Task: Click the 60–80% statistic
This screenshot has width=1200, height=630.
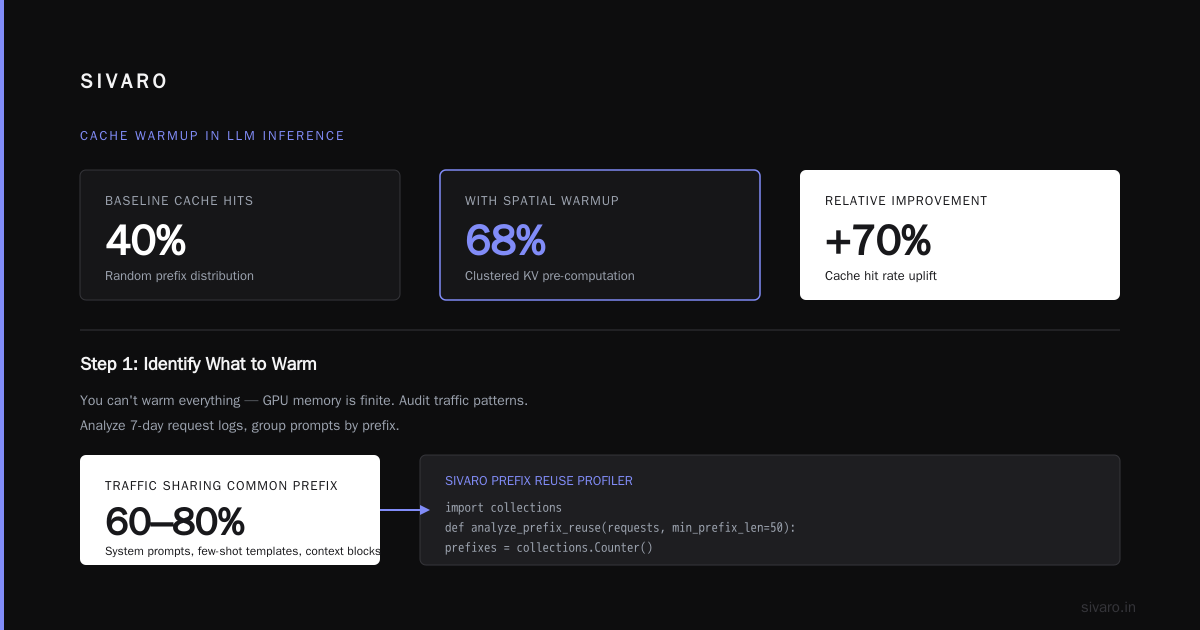Action: [175, 521]
